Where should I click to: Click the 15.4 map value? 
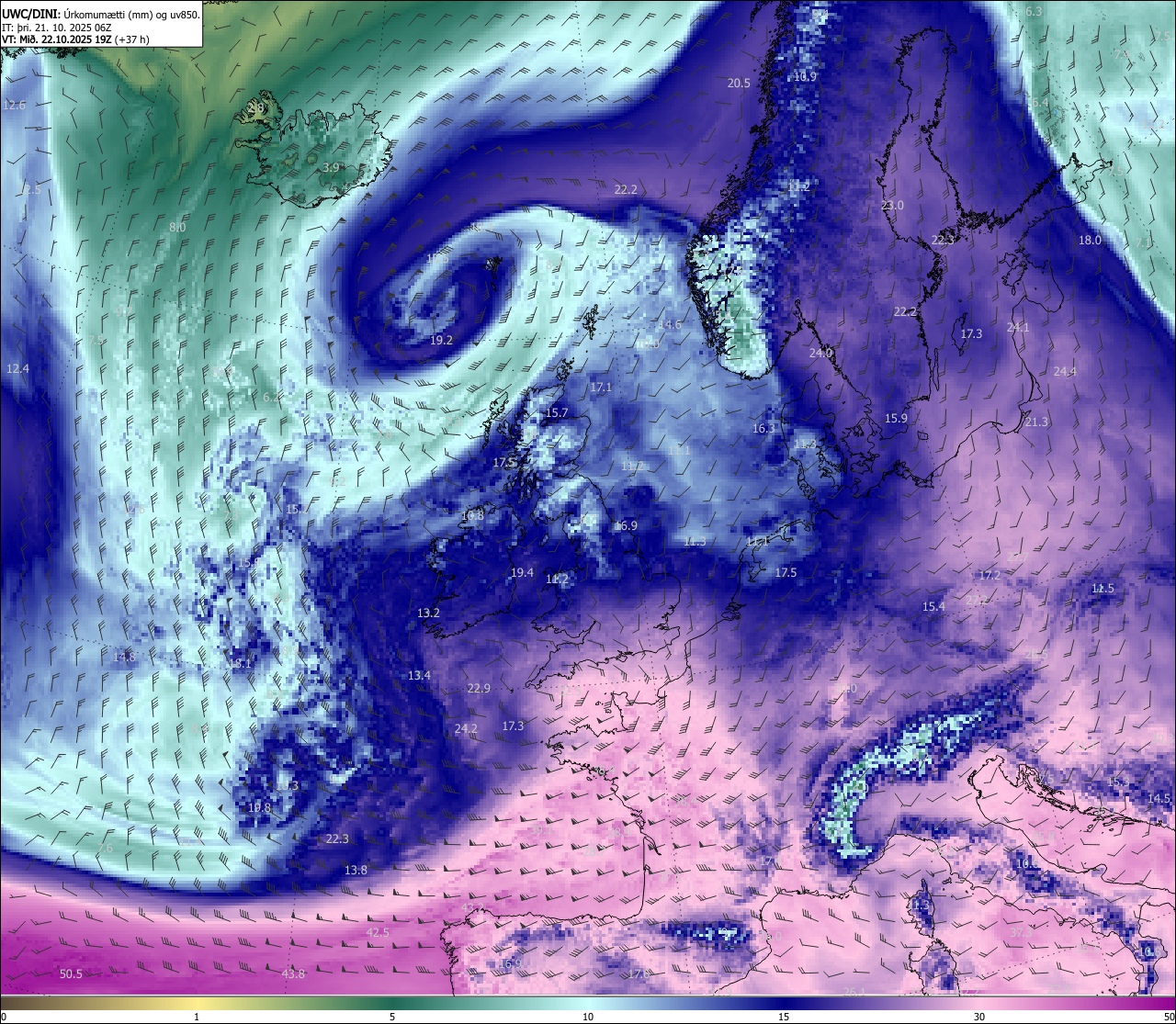(x=933, y=607)
